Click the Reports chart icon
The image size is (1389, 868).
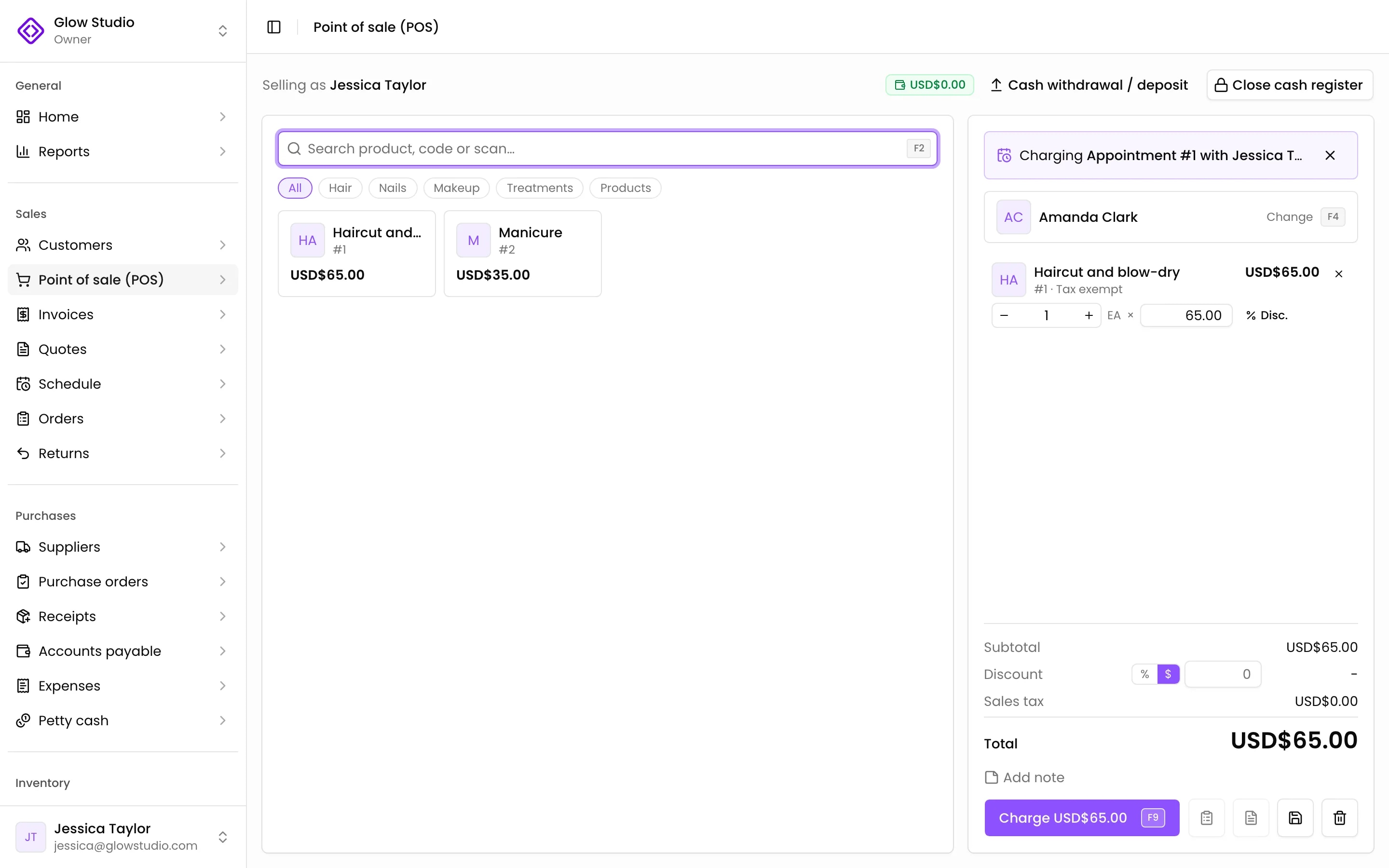pyautogui.click(x=23, y=151)
